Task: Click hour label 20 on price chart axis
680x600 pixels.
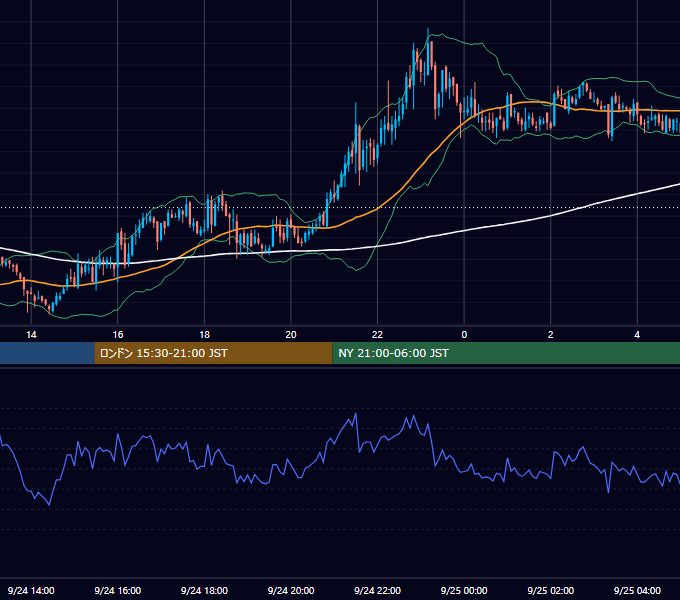Action: pyautogui.click(x=291, y=335)
